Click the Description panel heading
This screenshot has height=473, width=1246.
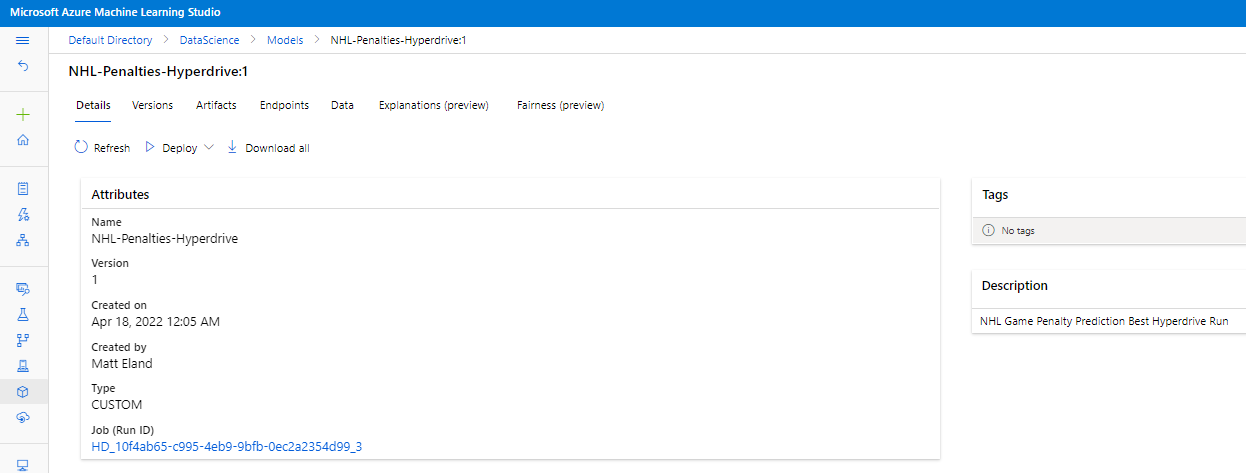tap(1015, 286)
